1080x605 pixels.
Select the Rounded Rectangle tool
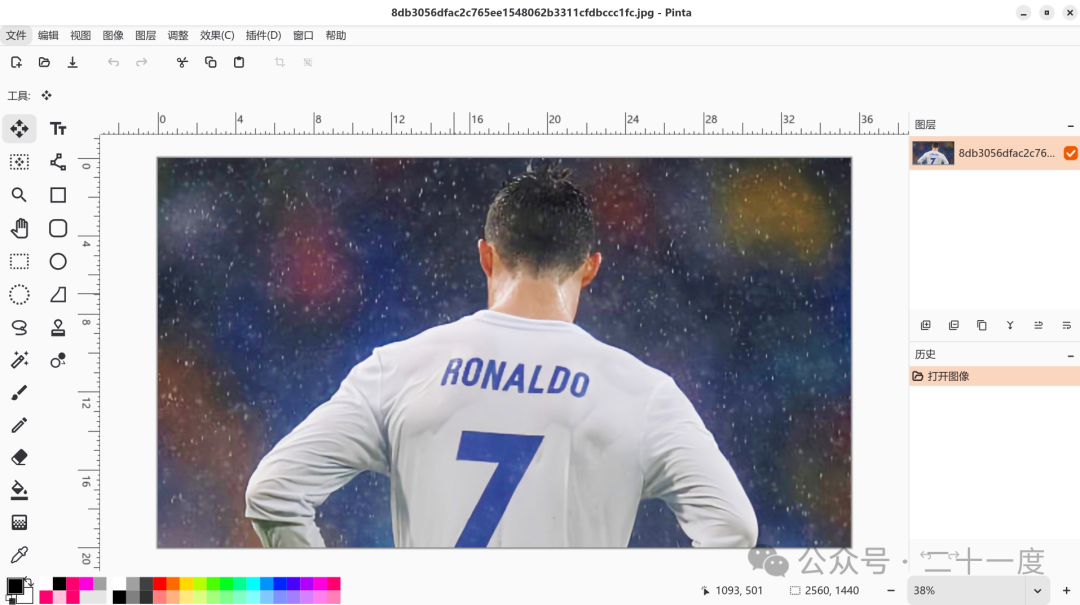(x=58, y=228)
